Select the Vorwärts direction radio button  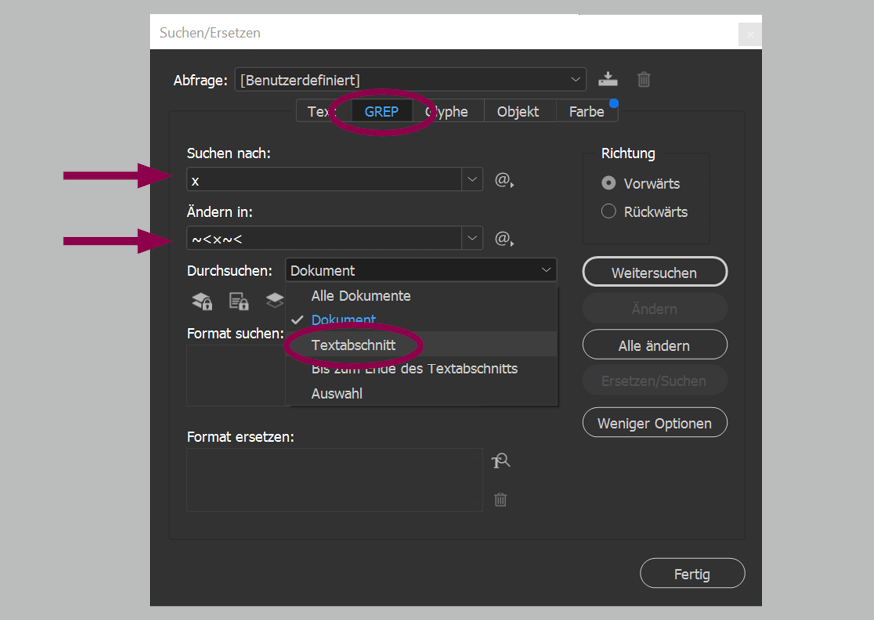click(609, 183)
